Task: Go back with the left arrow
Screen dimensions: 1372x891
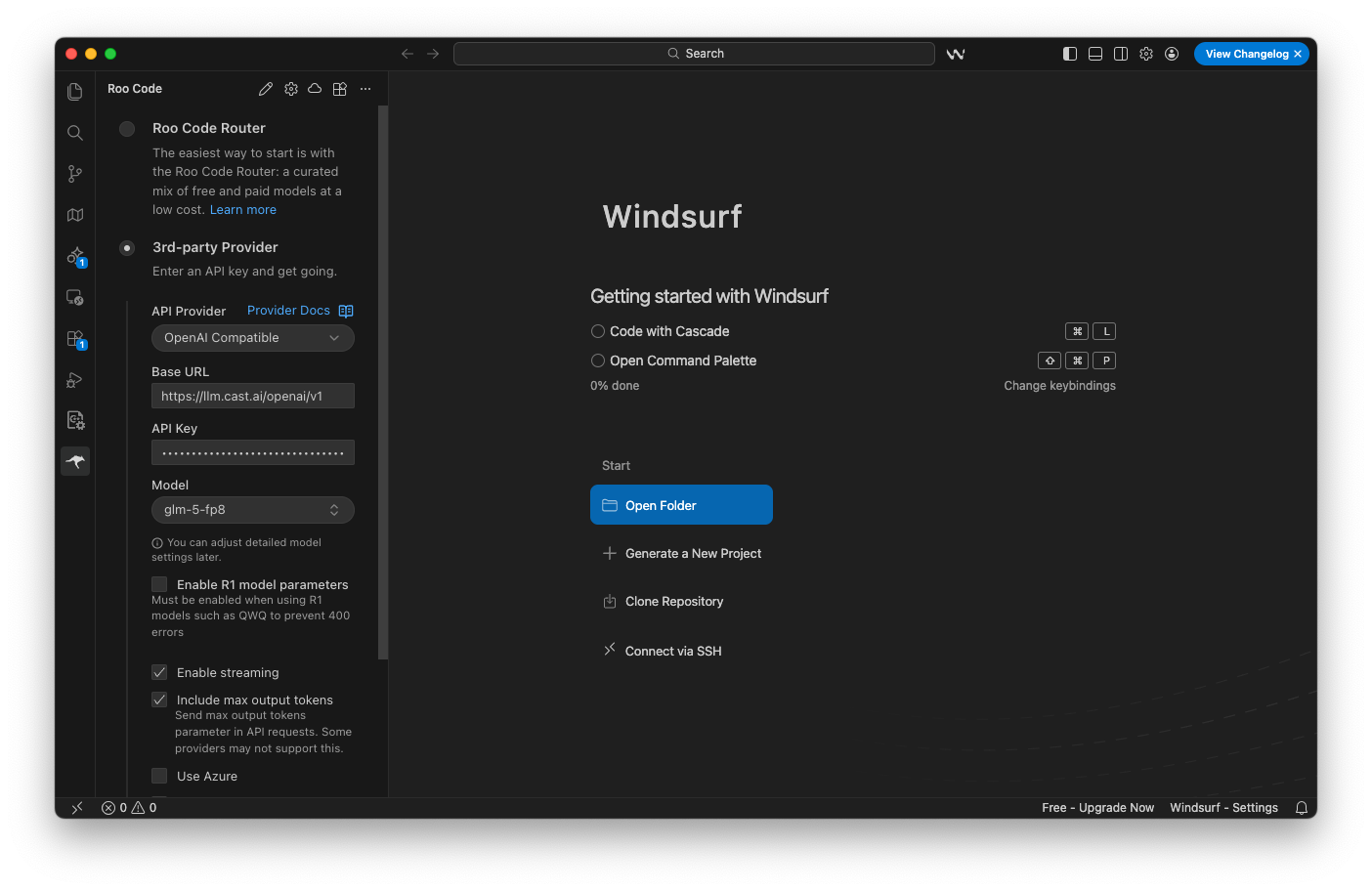Action: [x=407, y=54]
